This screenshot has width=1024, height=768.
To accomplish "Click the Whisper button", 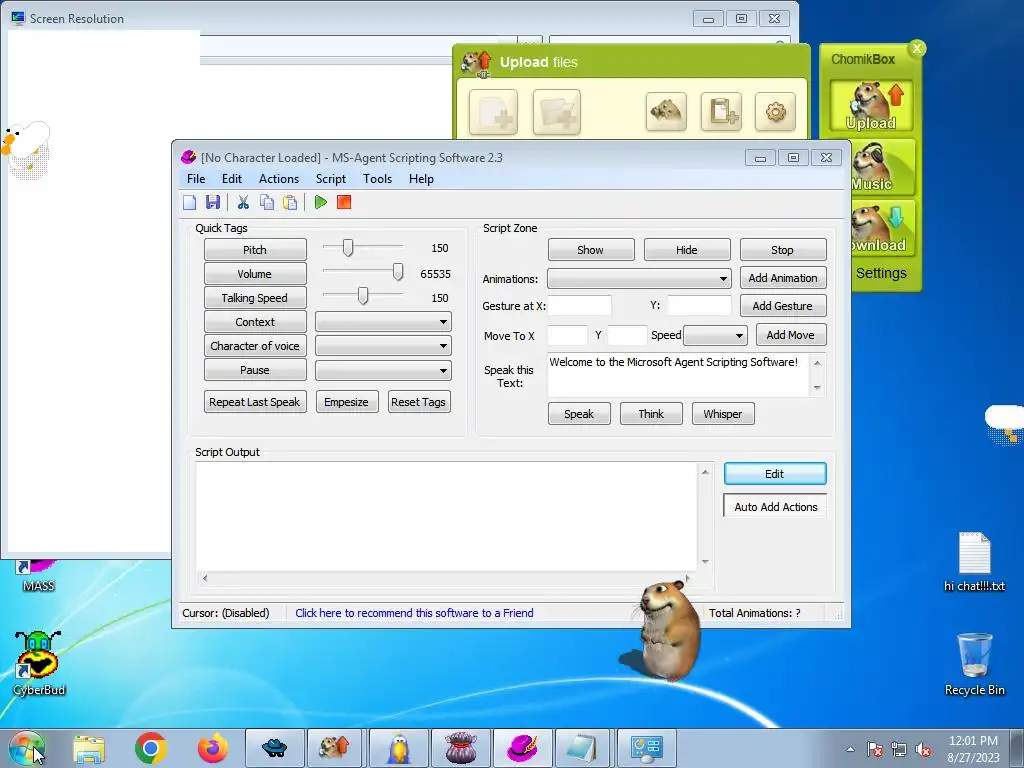I will (723, 414).
